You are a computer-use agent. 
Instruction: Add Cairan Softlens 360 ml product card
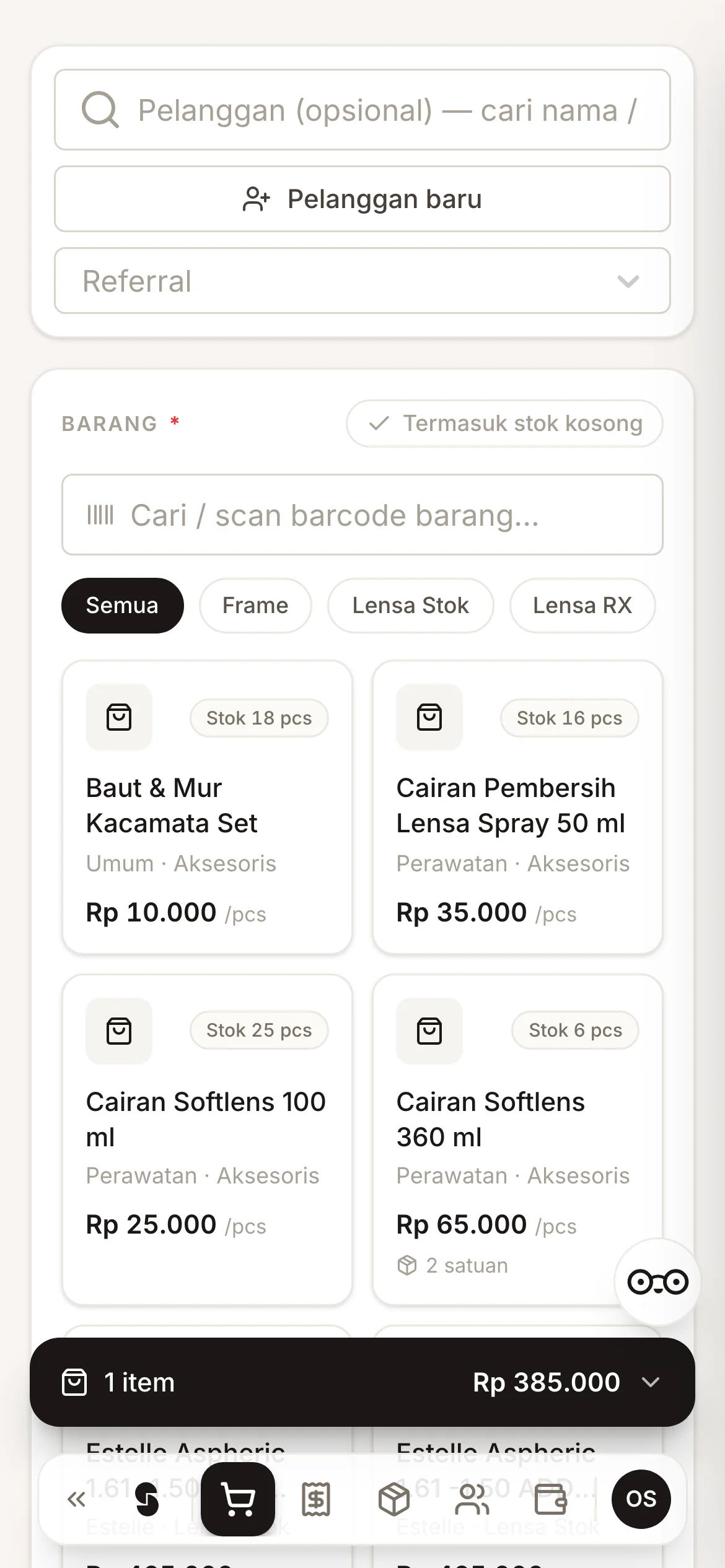point(517,1139)
